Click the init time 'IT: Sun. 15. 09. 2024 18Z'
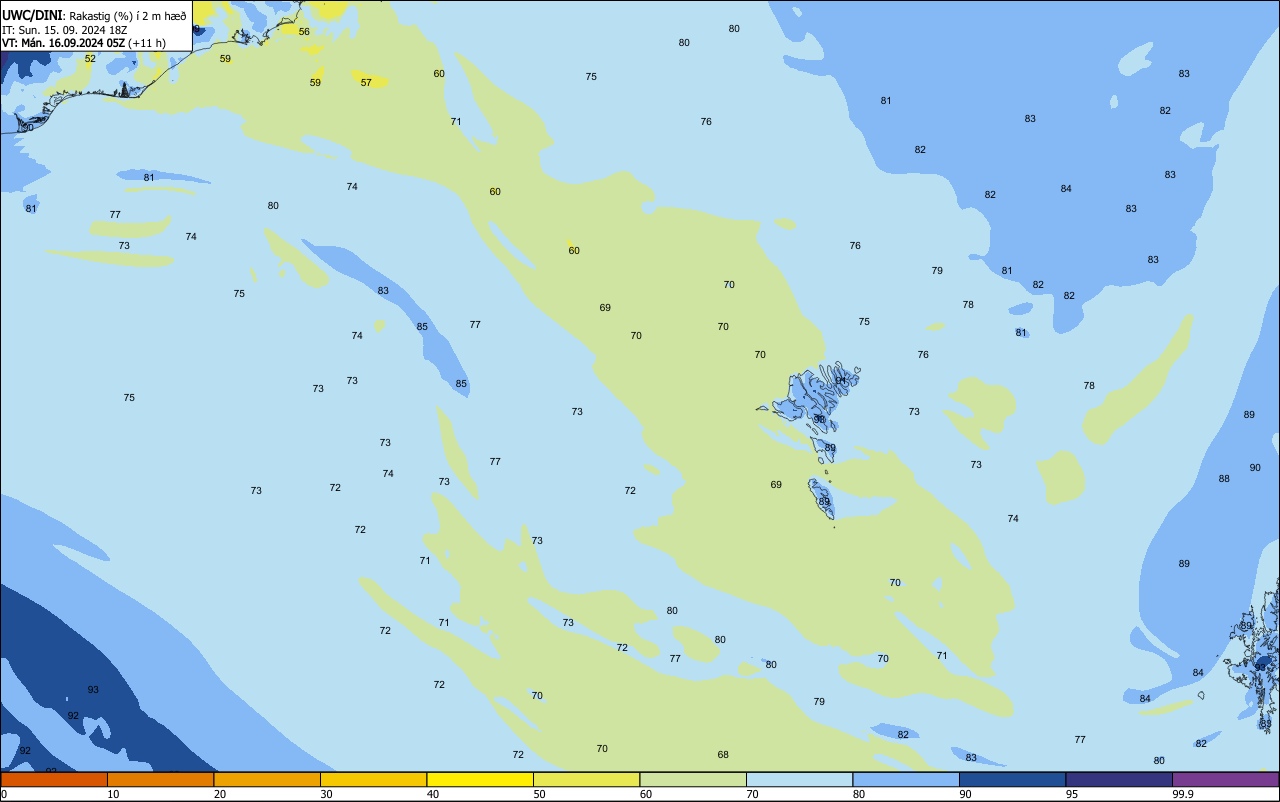 [65, 30]
